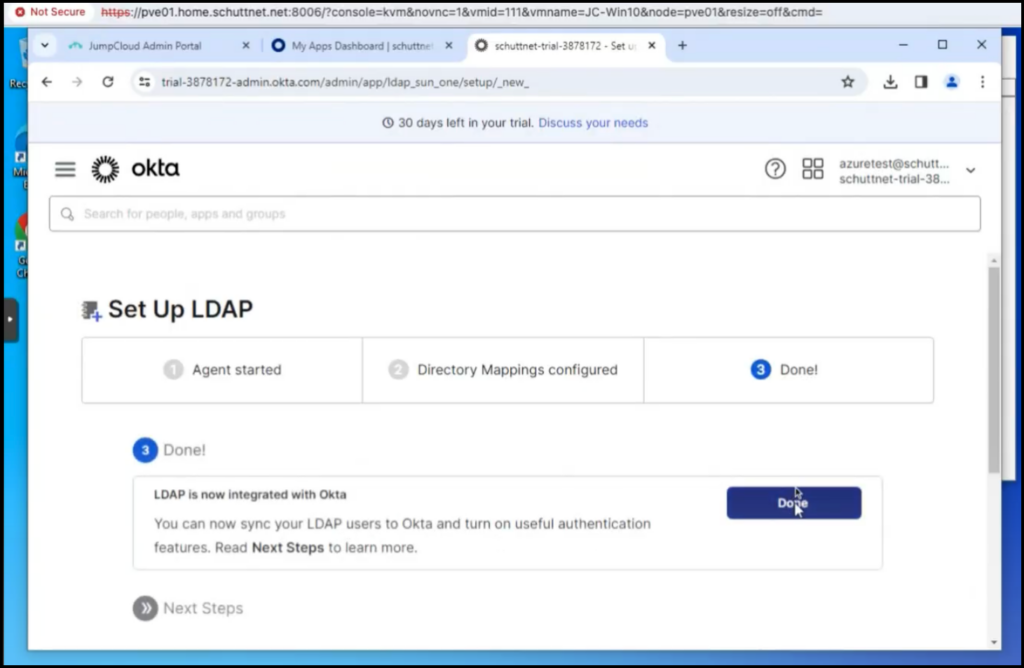Click the Set Up LDAP directory icon
The height and width of the screenshot is (668, 1024).
coord(91,310)
